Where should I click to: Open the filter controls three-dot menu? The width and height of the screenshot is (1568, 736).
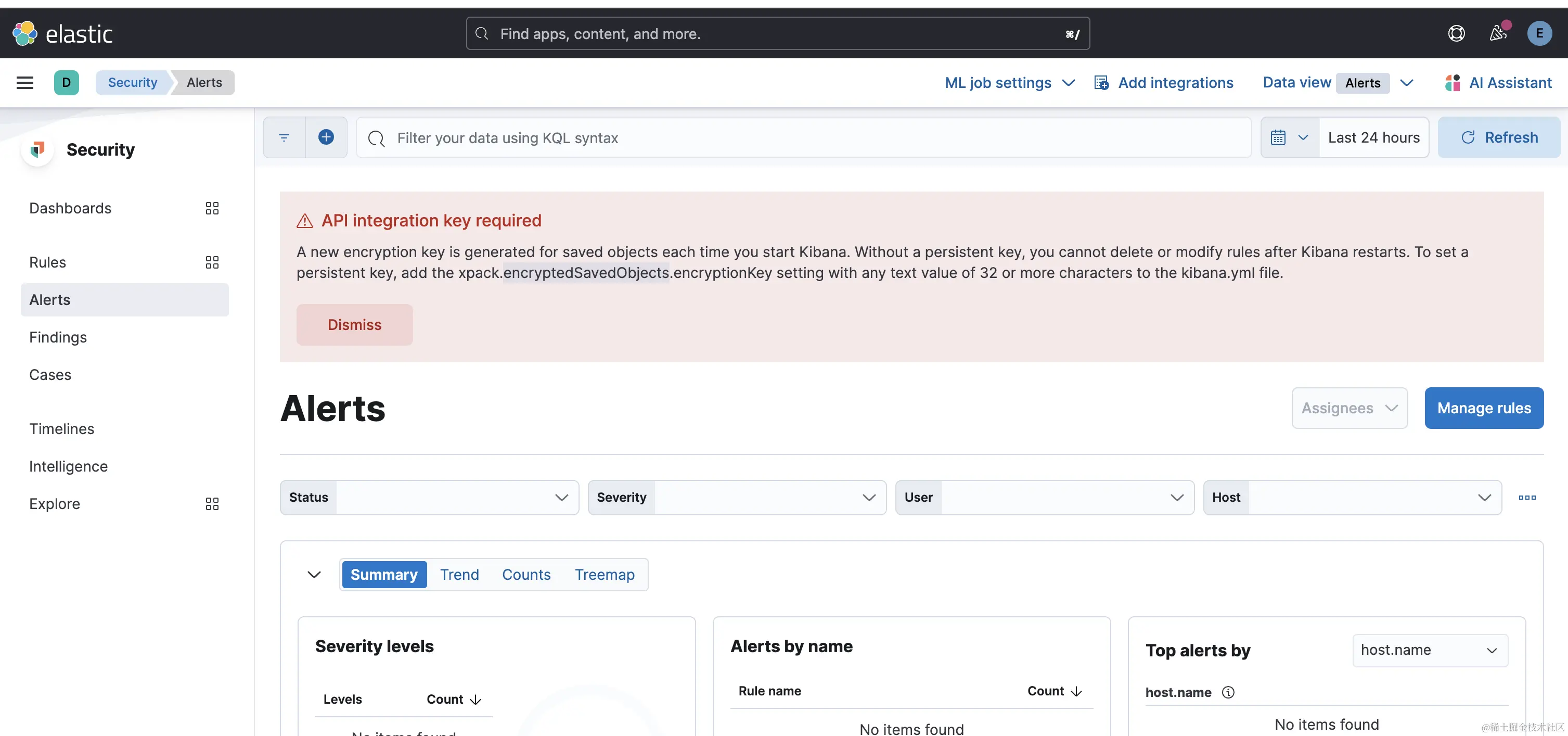click(1526, 498)
